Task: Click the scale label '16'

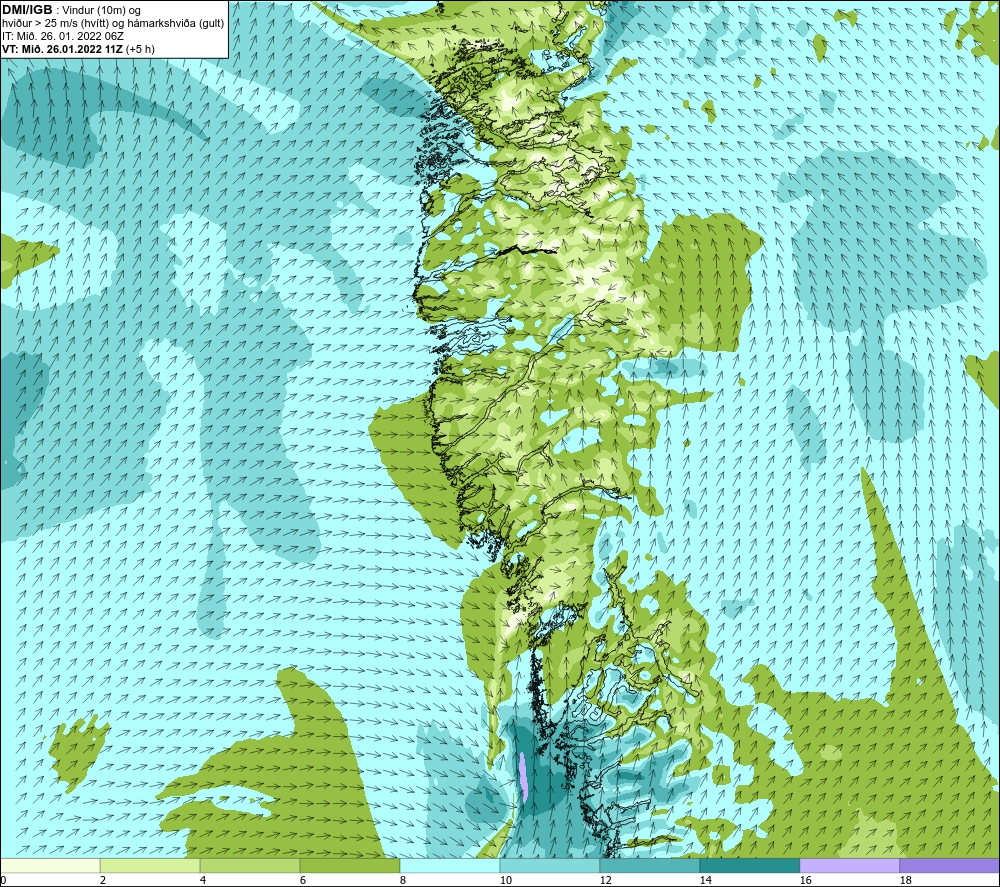Action: (805, 880)
